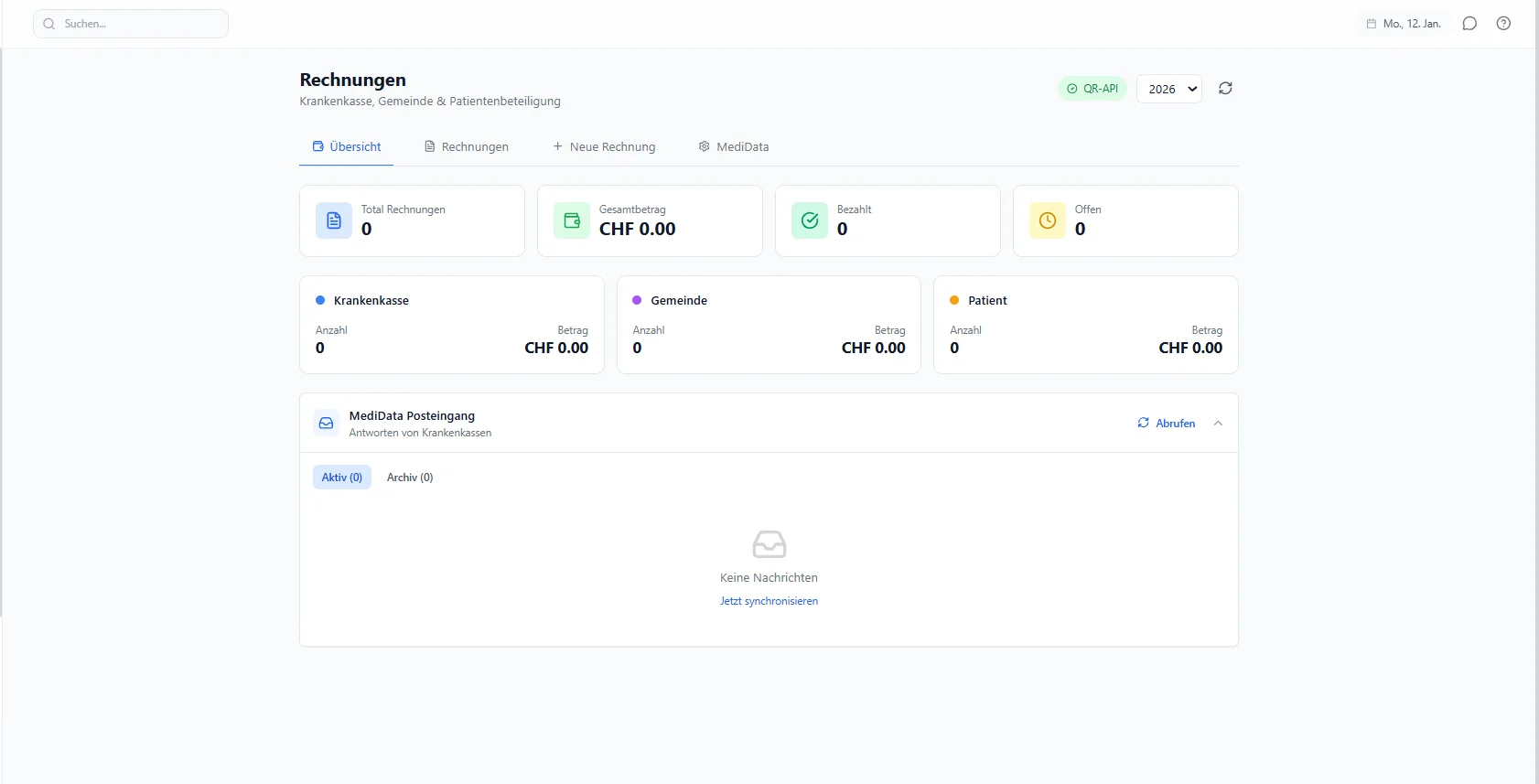The height and width of the screenshot is (784, 1539).
Task: Open the chat bubble icon in header
Action: coord(1469,24)
